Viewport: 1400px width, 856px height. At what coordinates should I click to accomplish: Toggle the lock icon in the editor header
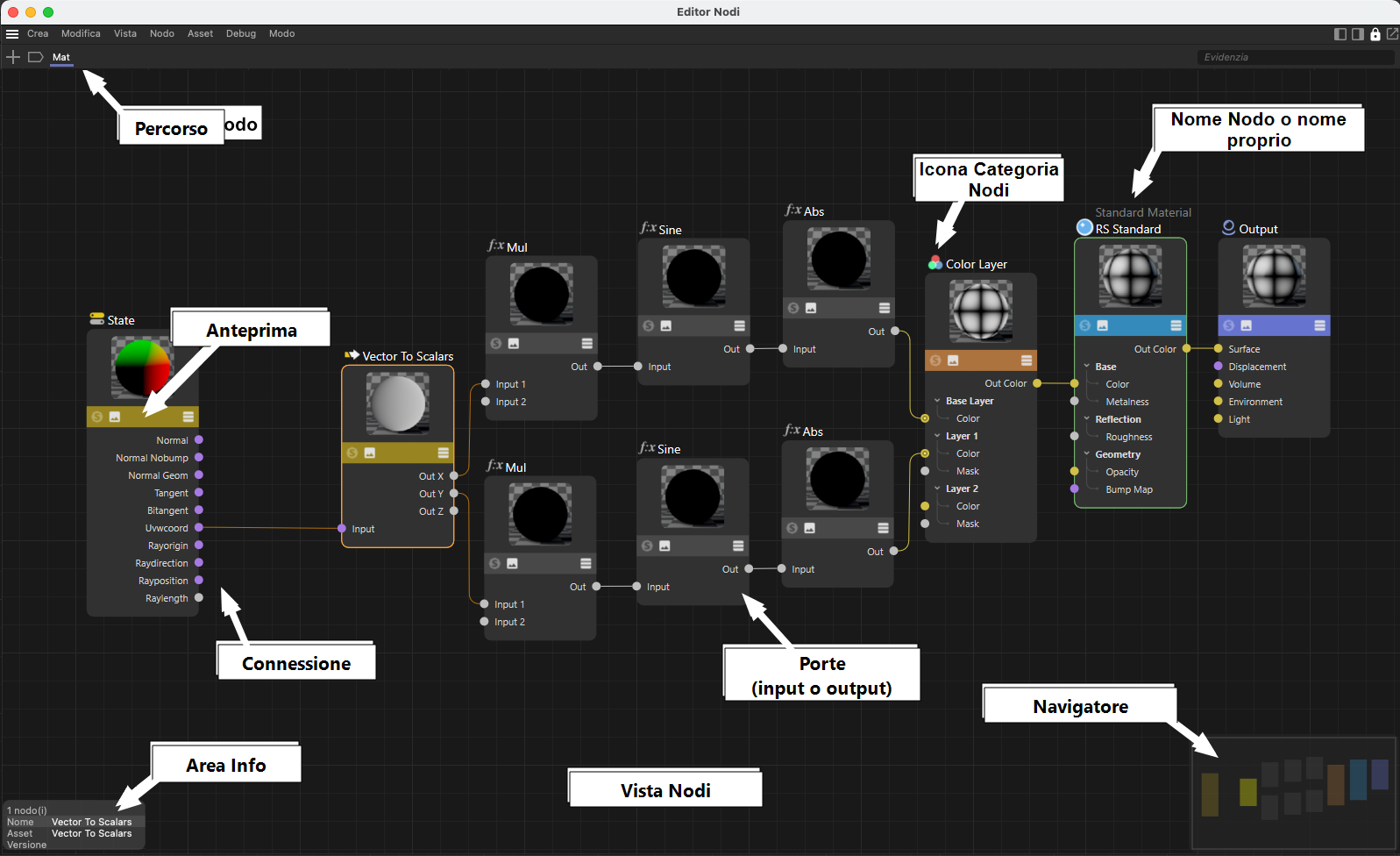click(1375, 34)
